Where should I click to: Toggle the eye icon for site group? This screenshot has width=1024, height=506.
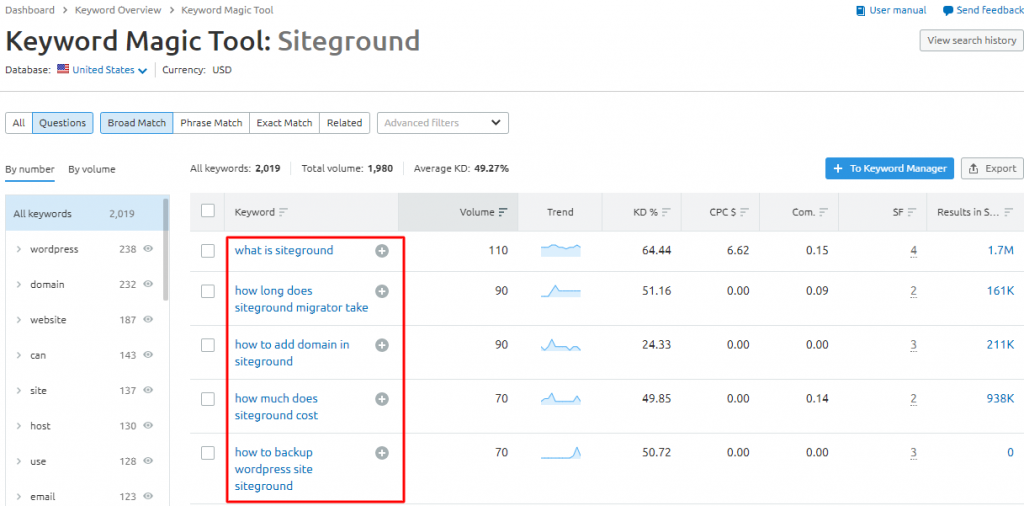(148, 390)
